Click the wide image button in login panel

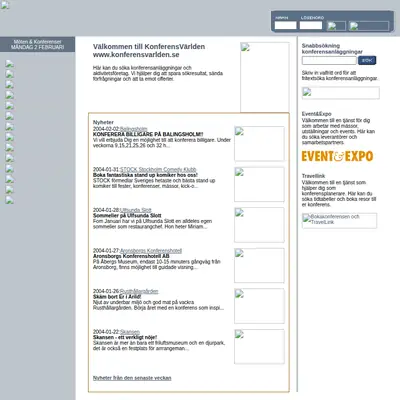[369, 26]
